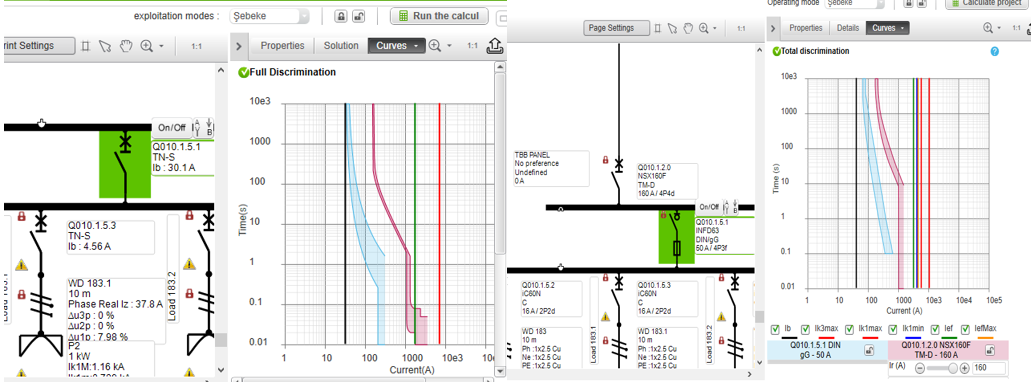Collapse the panel beside Properties and Details
Viewport: 1034px width, 382px height.
(775, 28)
